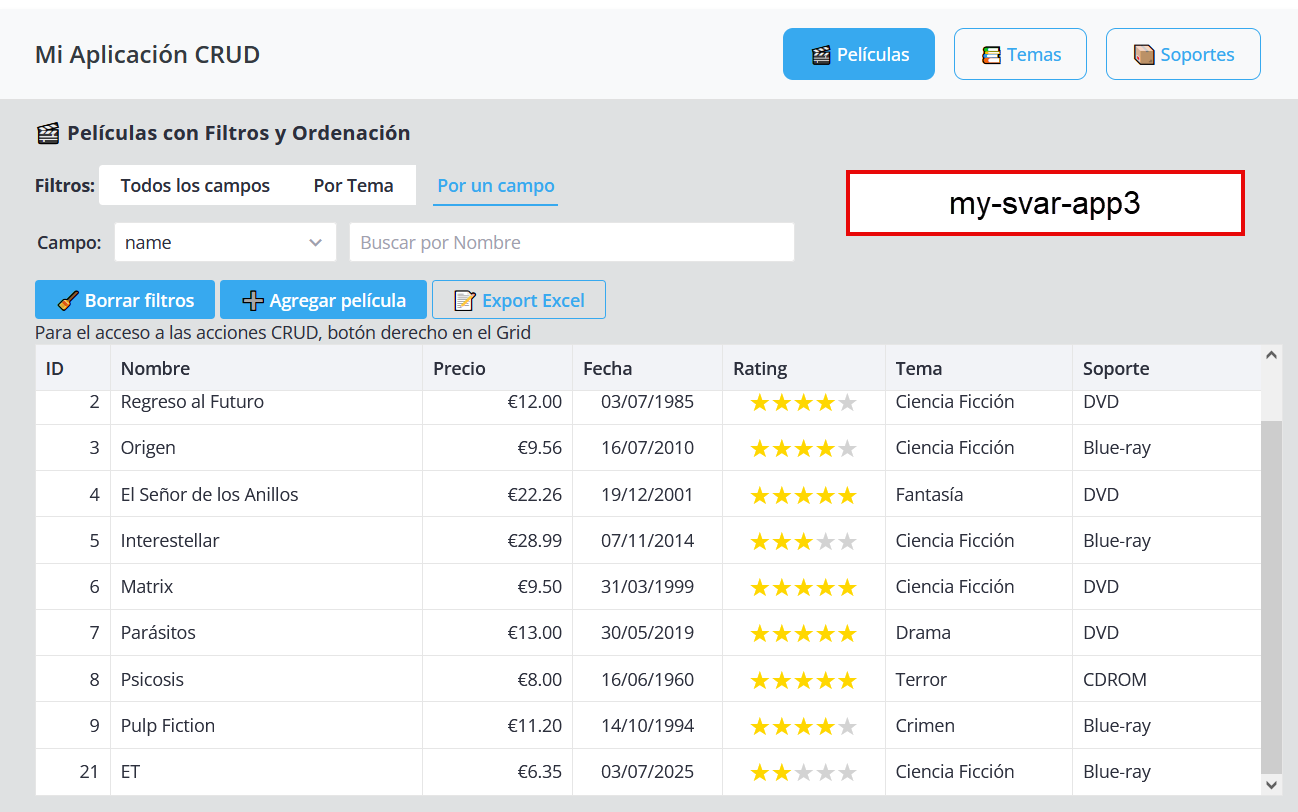The image size is (1298, 812).
Task: Click the 'Mi Aplicación CRUD' title
Action: [147, 54]
